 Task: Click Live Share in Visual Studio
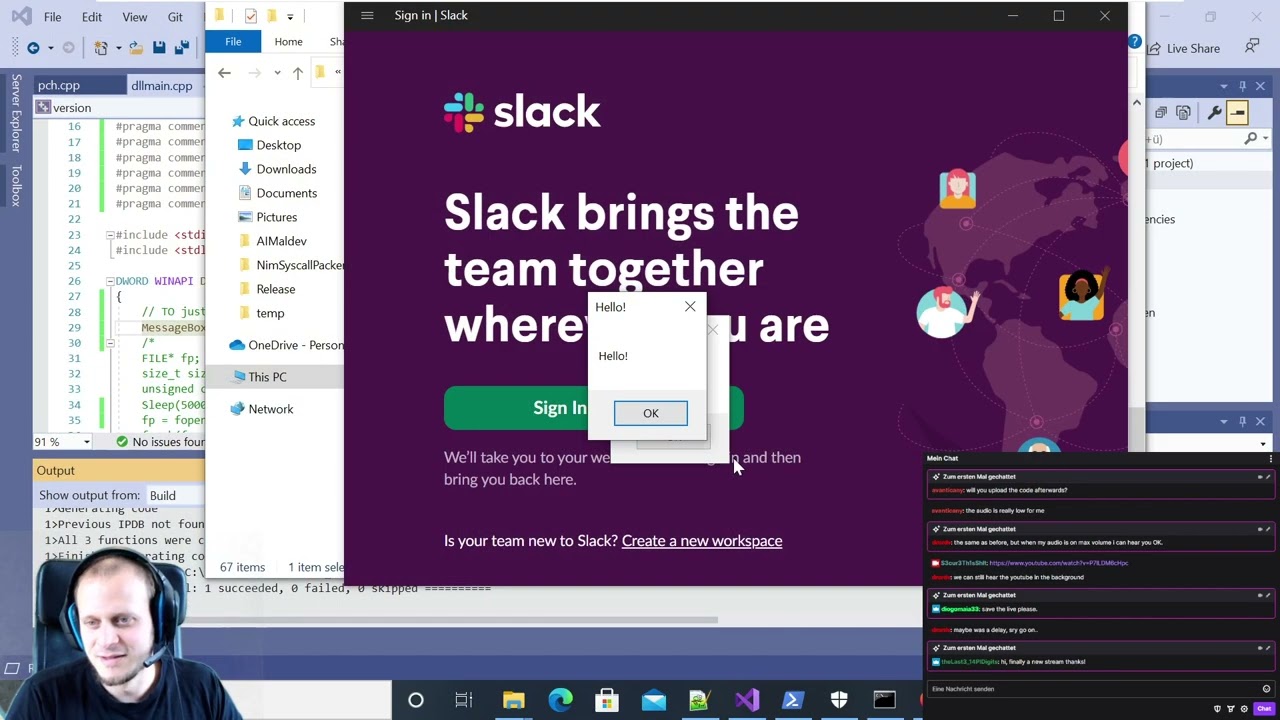[x=1183, y=48]
